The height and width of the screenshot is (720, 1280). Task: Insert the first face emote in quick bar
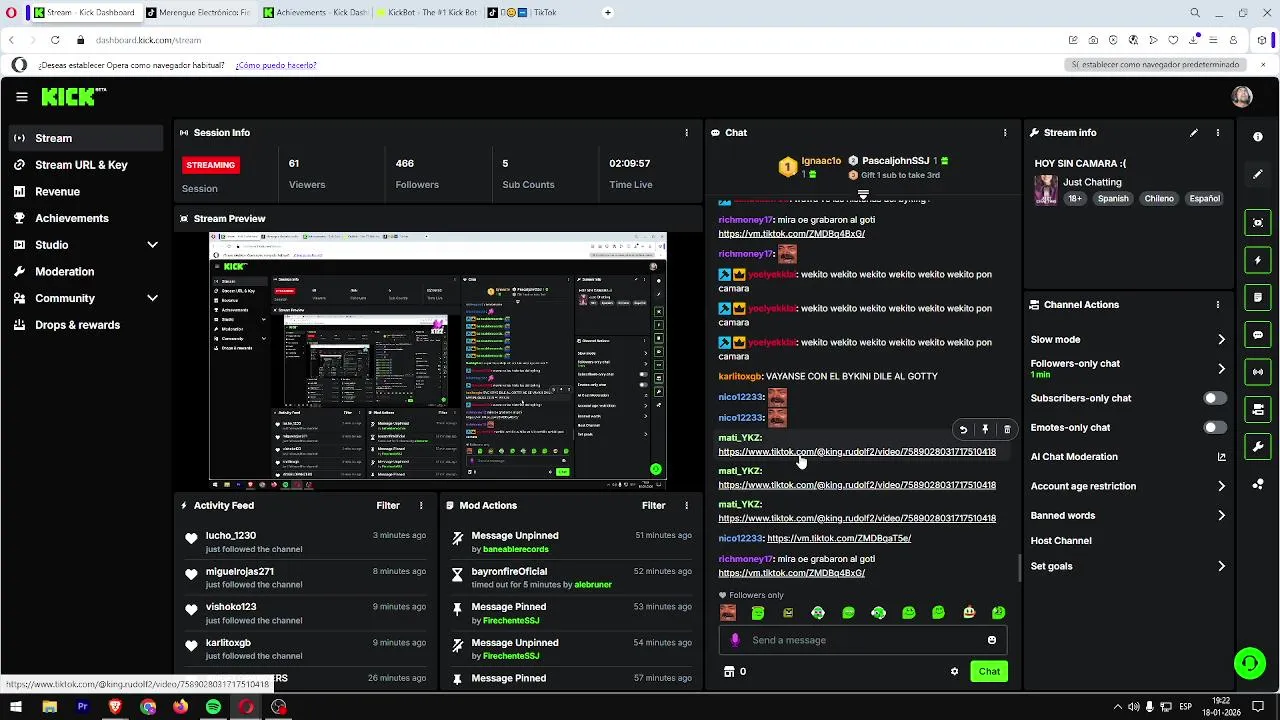[x=728, y=613]
